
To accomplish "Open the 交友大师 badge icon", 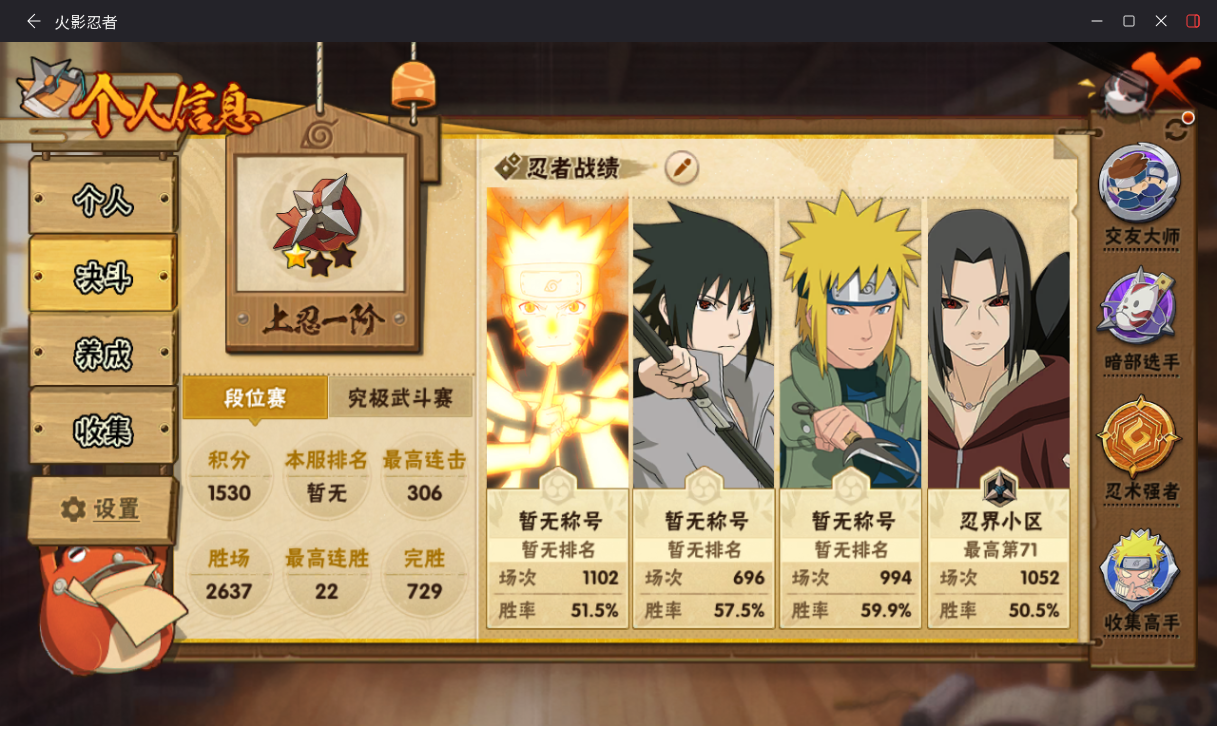I will 1140,195.
